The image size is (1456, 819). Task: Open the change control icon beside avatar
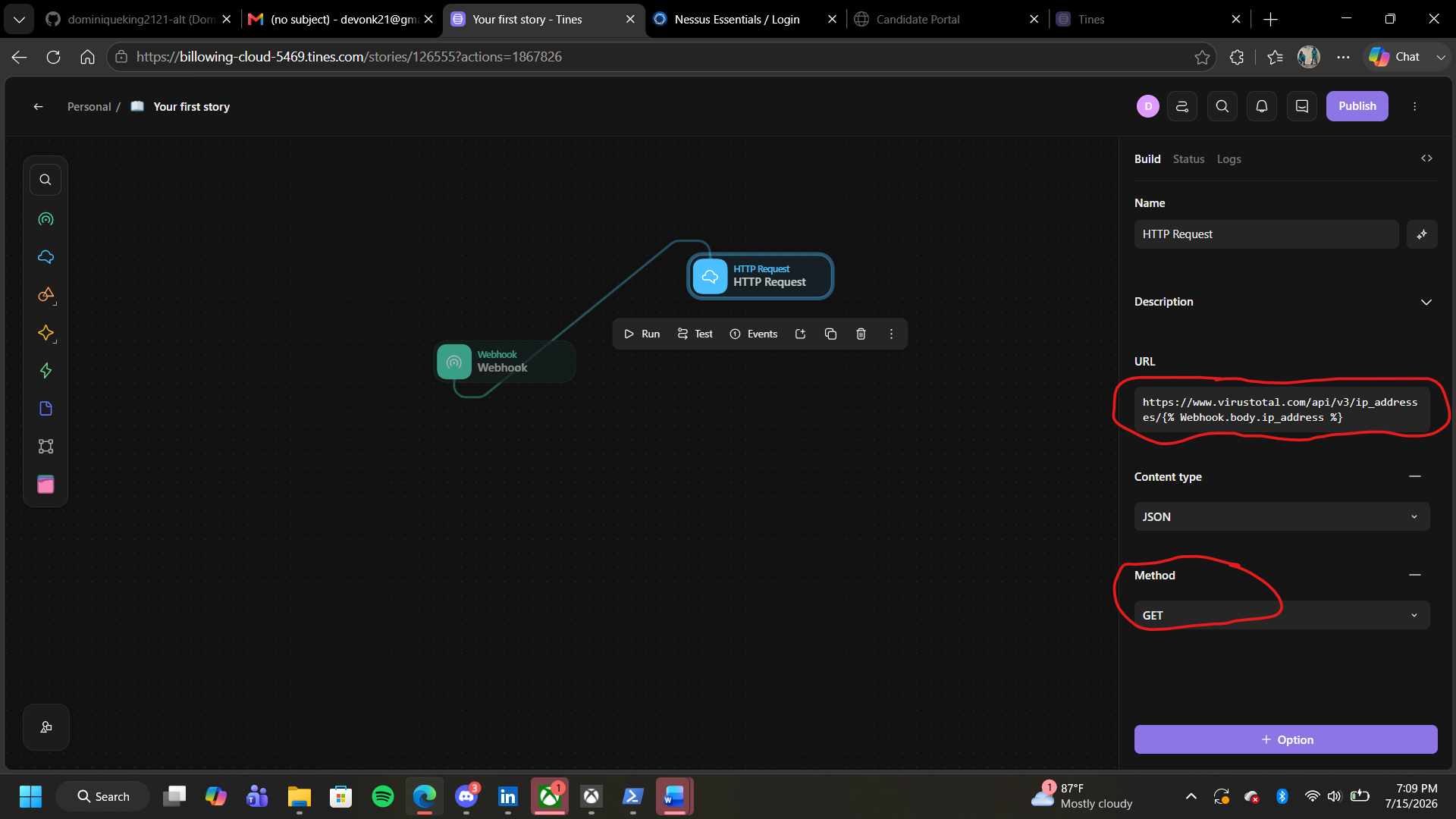coord(1182,106)
